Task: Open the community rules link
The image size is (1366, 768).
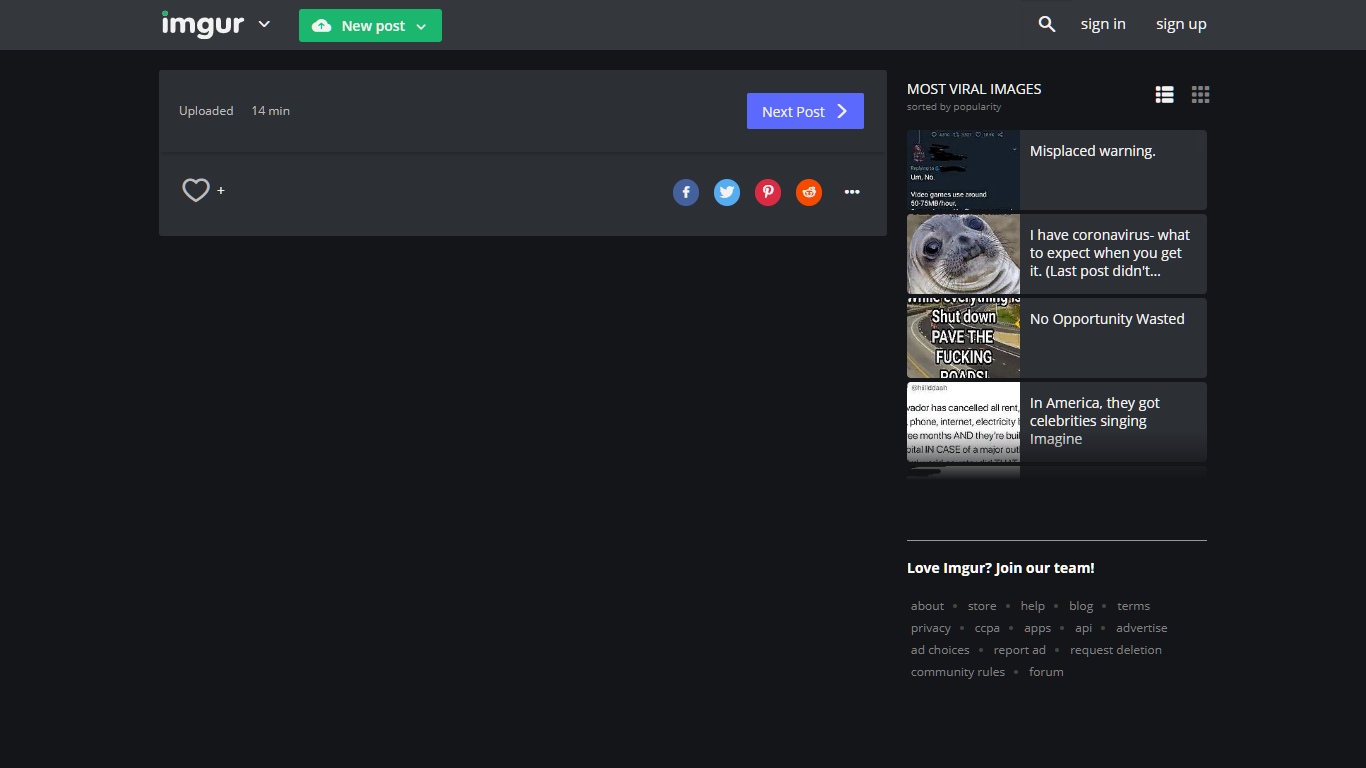Action: [957, 672]
